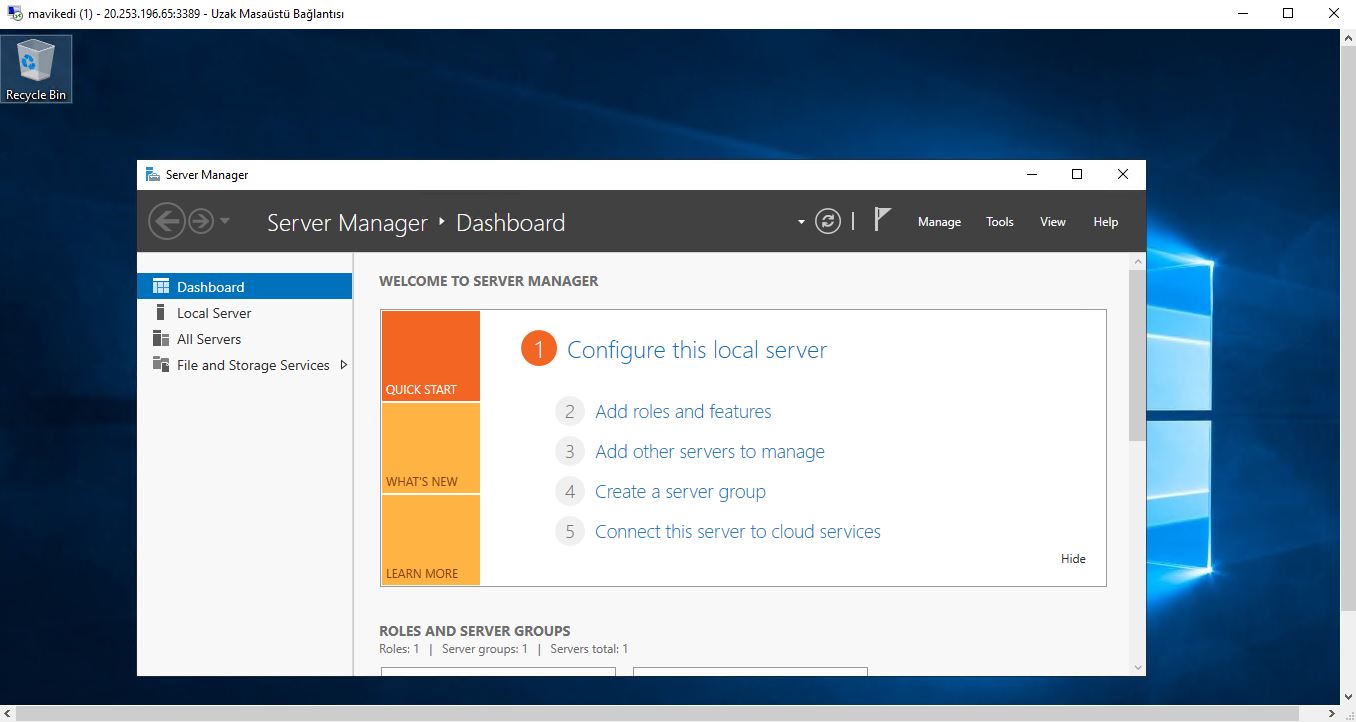Screen dimensions: 1356x722
Task: Click the Local Server icon in sidebar
Action: 160,312
